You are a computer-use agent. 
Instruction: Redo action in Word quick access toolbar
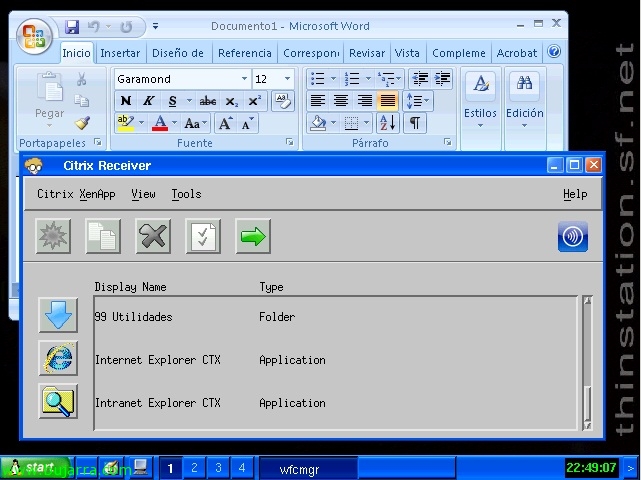[126, 27]
